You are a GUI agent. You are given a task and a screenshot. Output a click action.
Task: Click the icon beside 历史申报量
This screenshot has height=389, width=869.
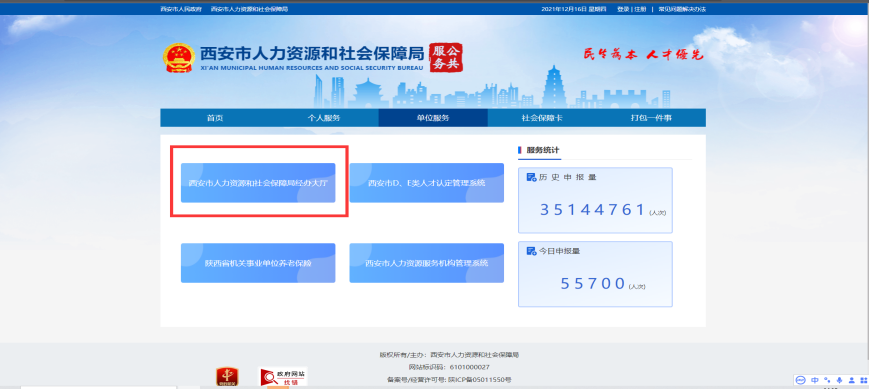coord(531,178)
